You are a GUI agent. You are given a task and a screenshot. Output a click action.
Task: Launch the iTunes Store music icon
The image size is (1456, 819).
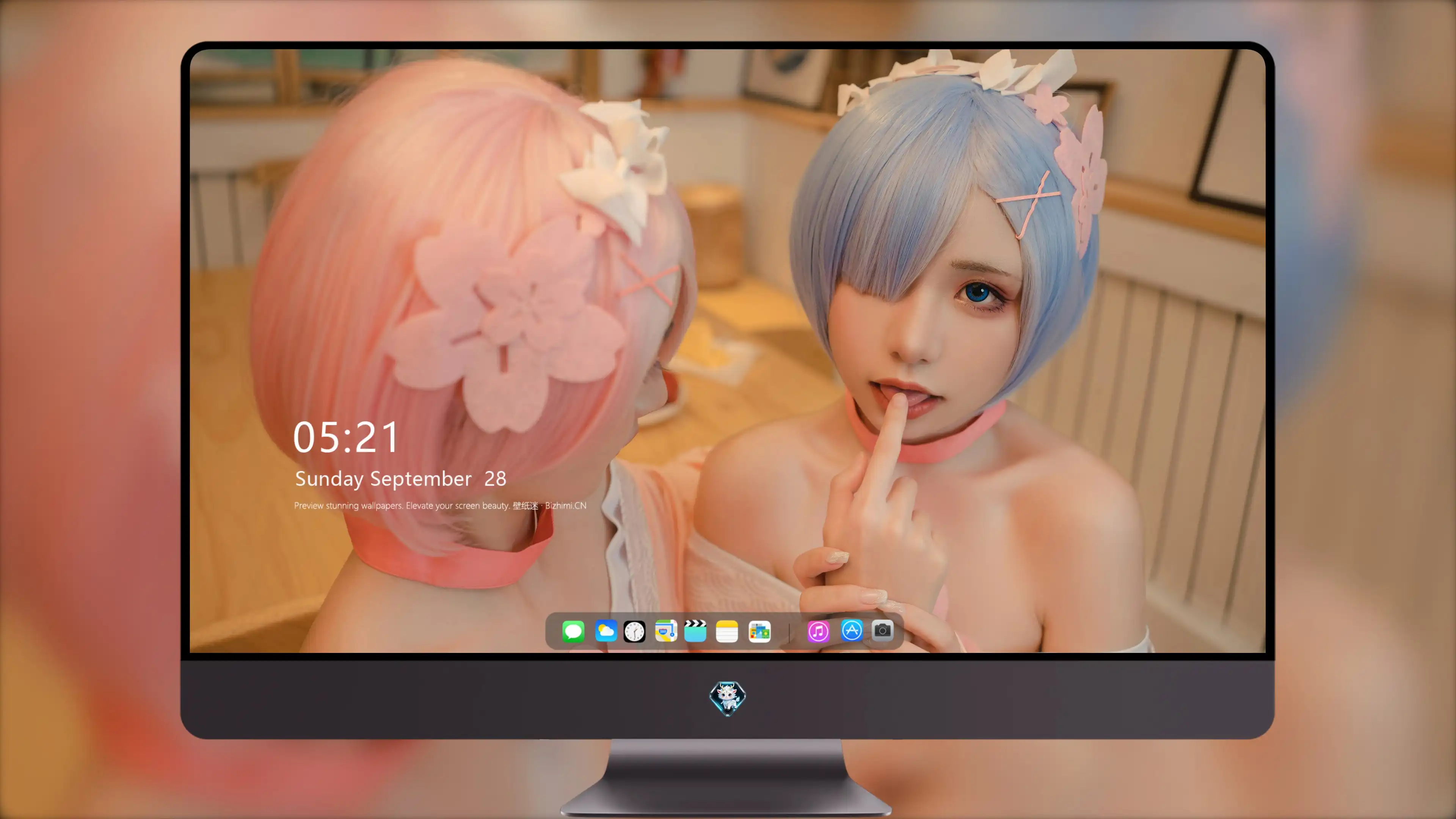(819, 631)
